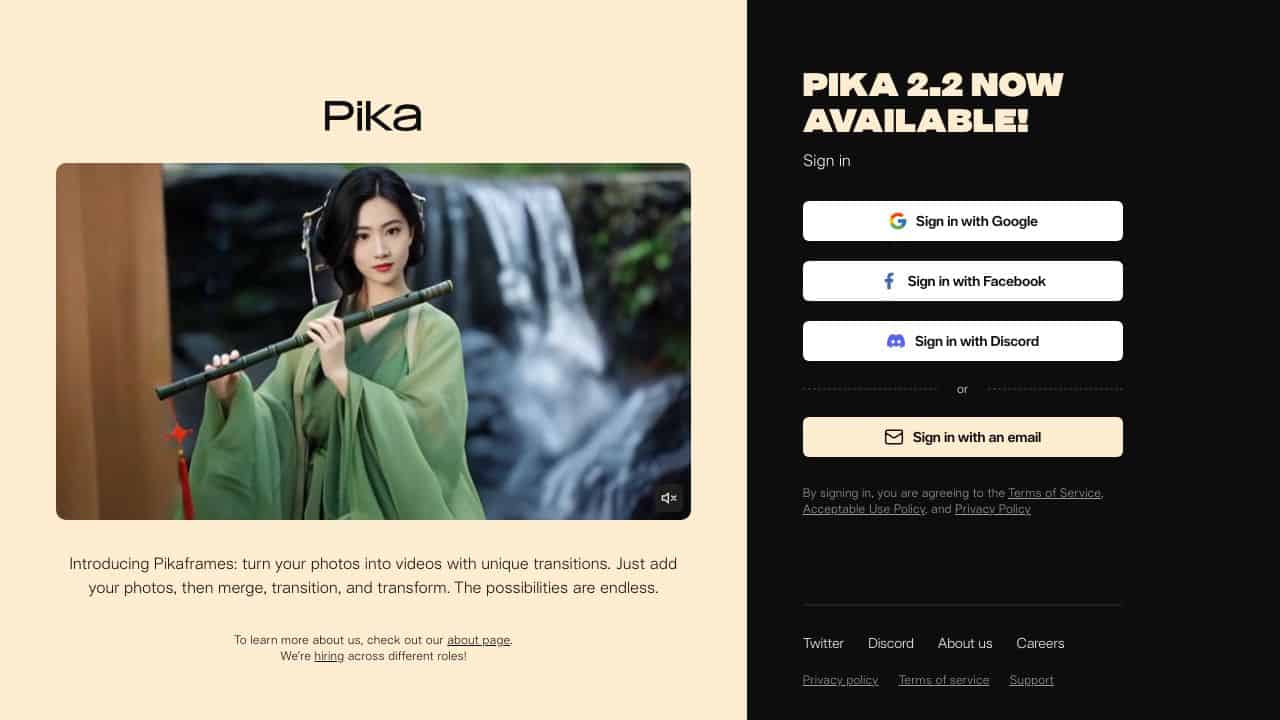Follow the hiring link
This screenshot has width=1280, height=720.
(329, 656)
